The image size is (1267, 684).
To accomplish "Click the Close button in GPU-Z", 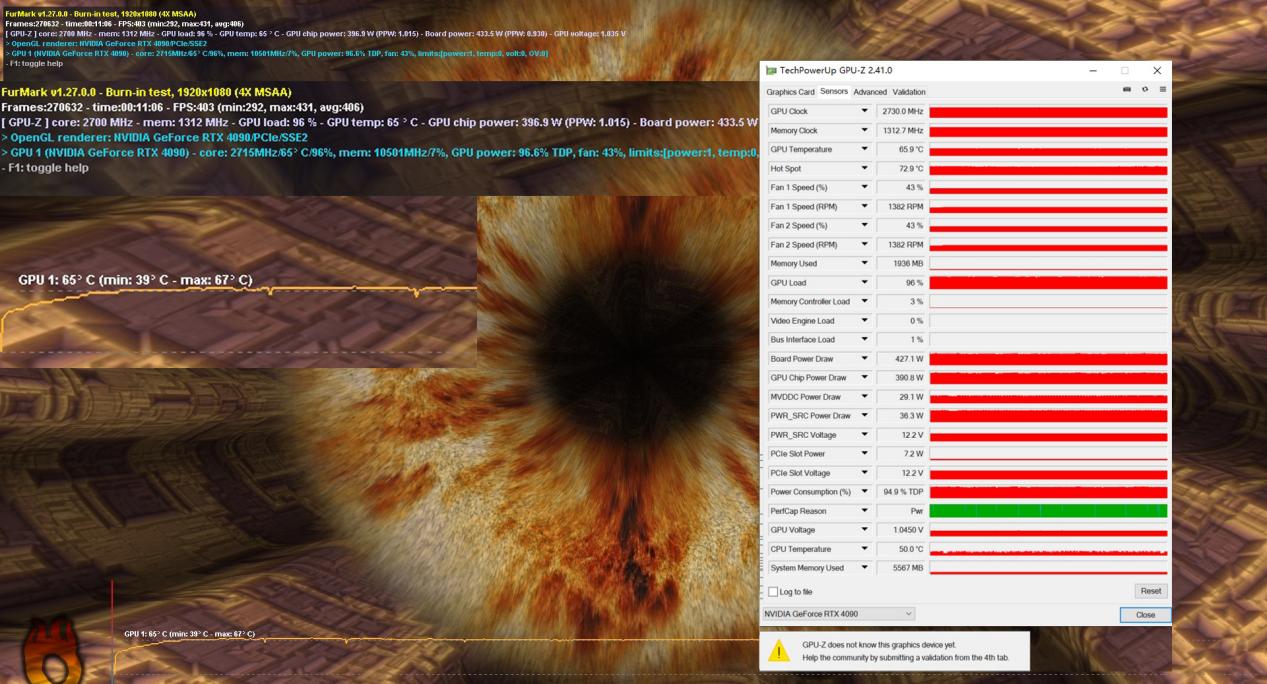I will (1145, 615).
